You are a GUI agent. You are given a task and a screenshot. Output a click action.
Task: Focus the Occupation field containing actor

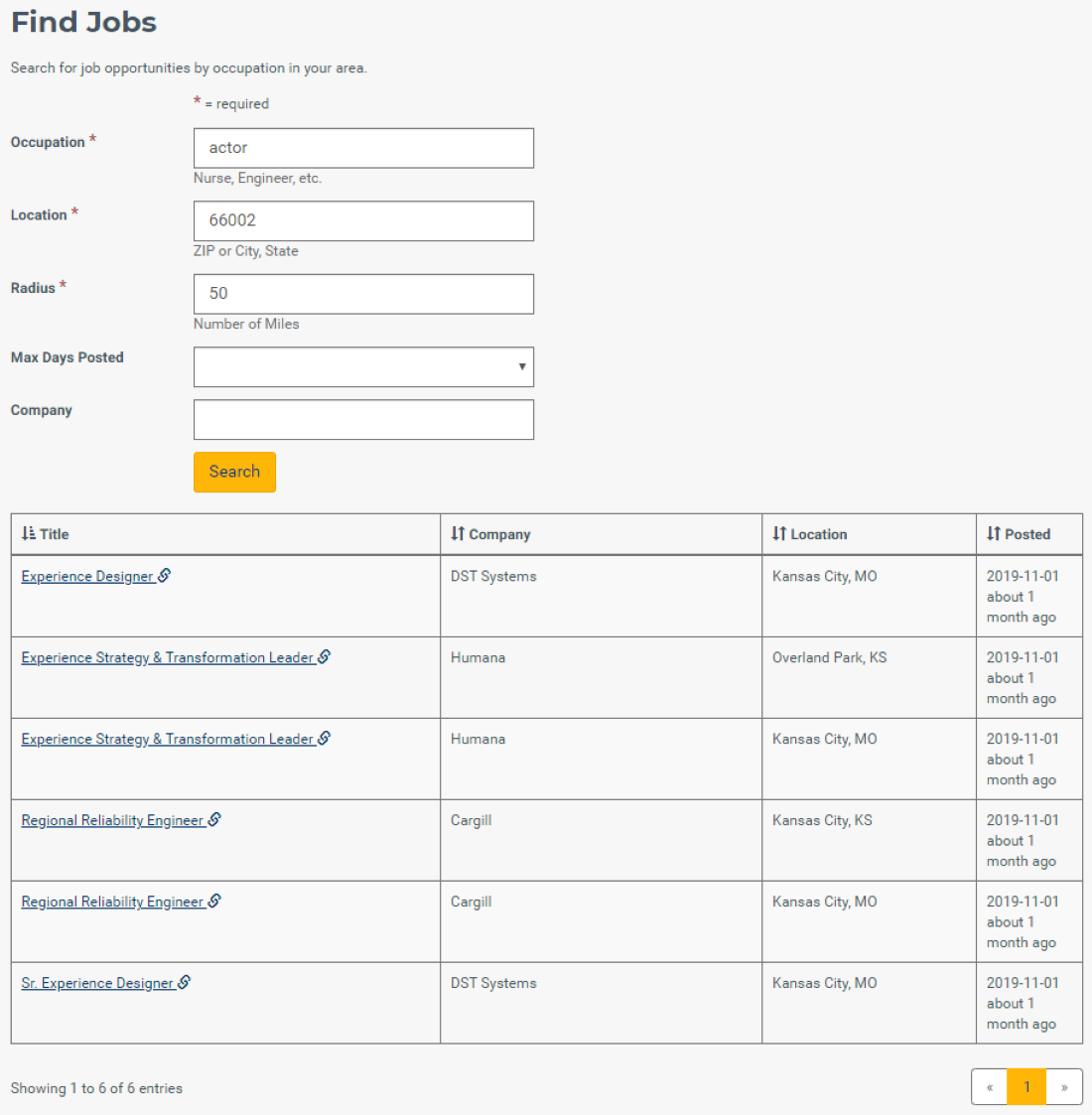point(363,148)
